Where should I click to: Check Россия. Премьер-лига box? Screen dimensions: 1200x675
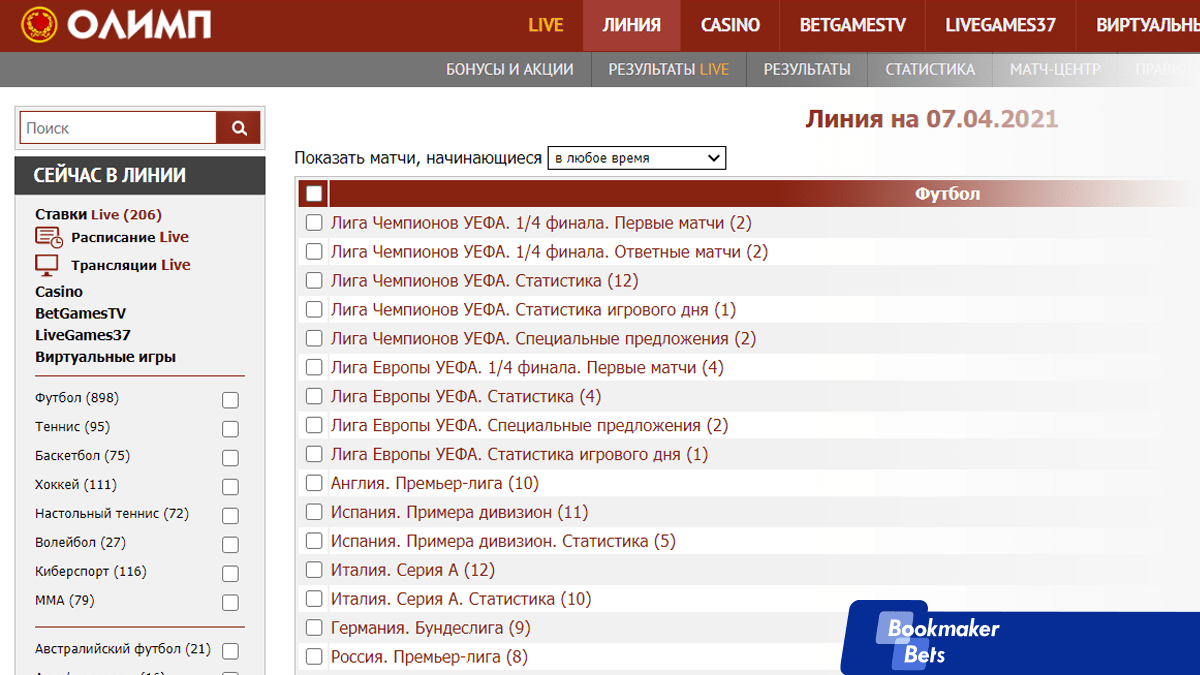coord(314,658)
